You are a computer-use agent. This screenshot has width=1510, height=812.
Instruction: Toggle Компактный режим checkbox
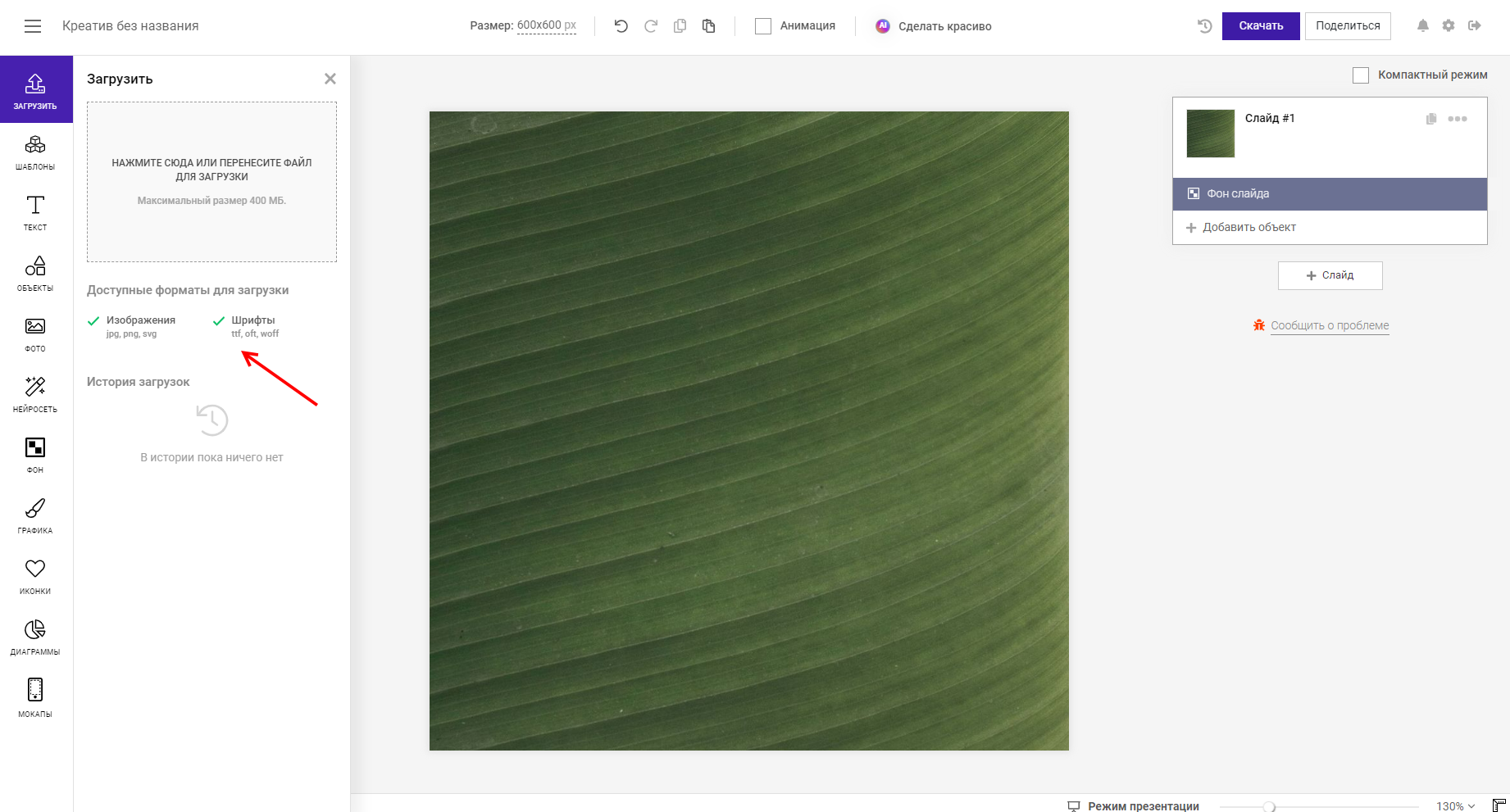(x=1361, y=75)
